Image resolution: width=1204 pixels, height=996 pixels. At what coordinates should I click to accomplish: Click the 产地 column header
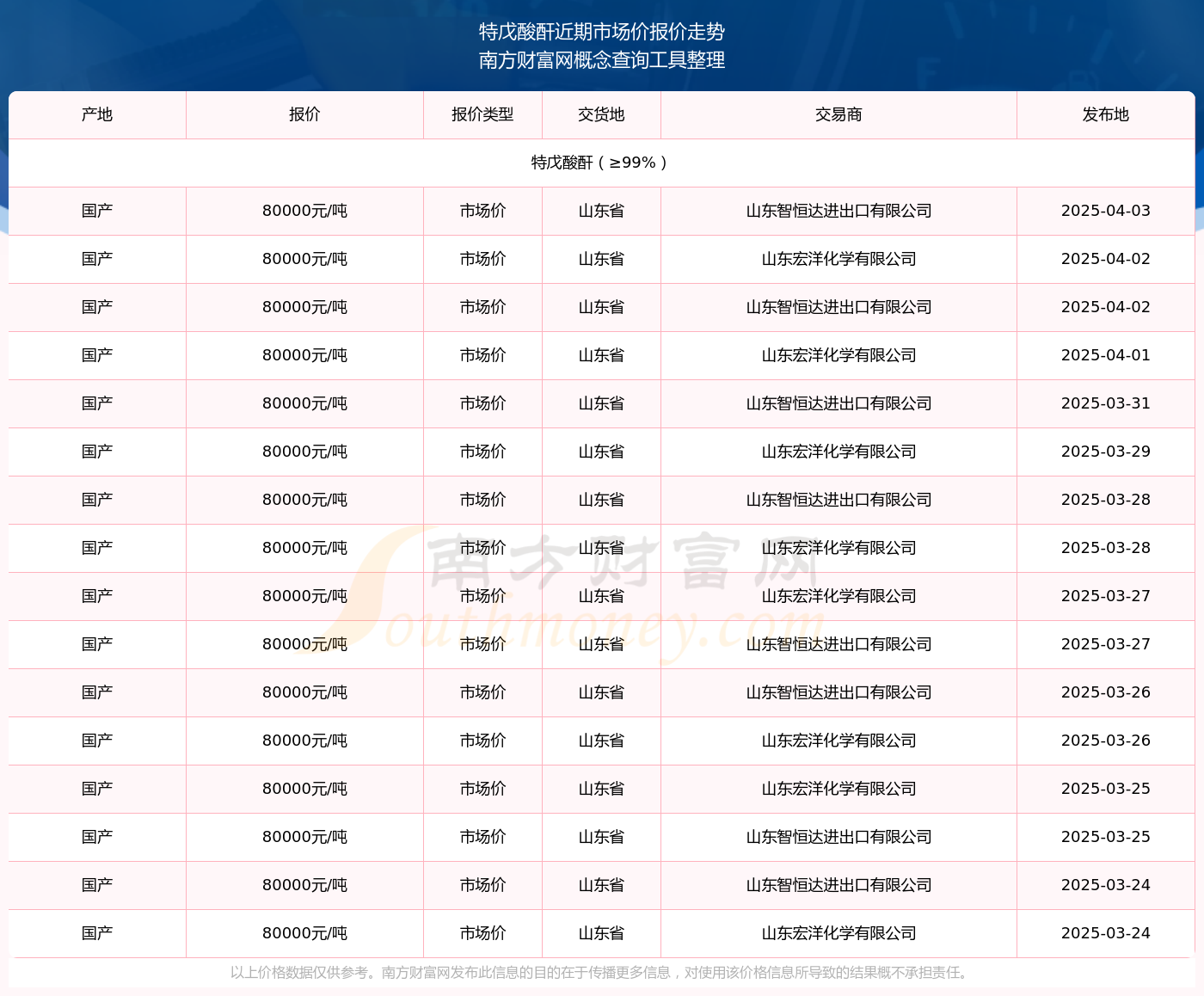click(x=97, y=114)
